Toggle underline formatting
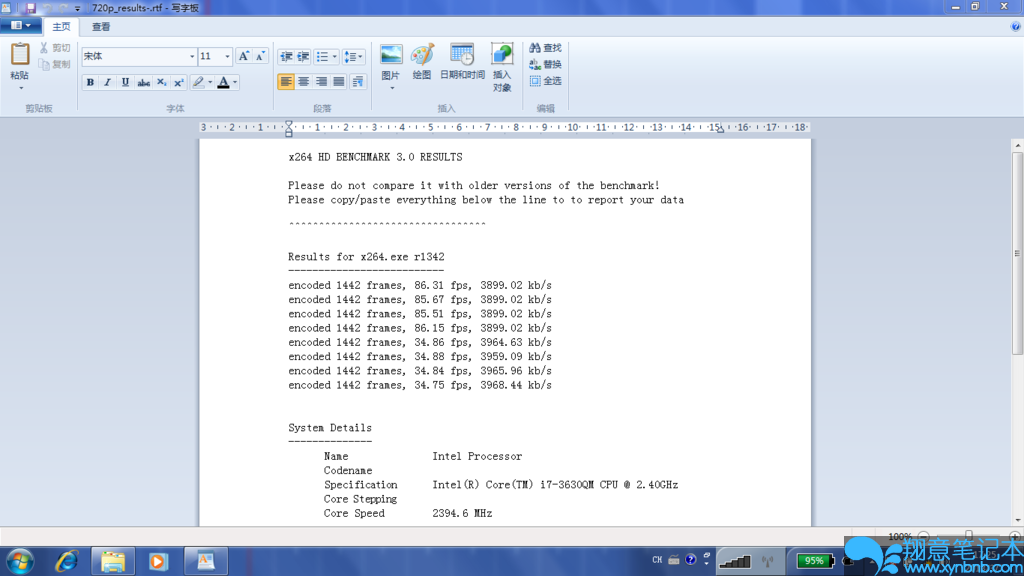The height and width of the screenshot is (576, 1024). click(x=125, y=82)
